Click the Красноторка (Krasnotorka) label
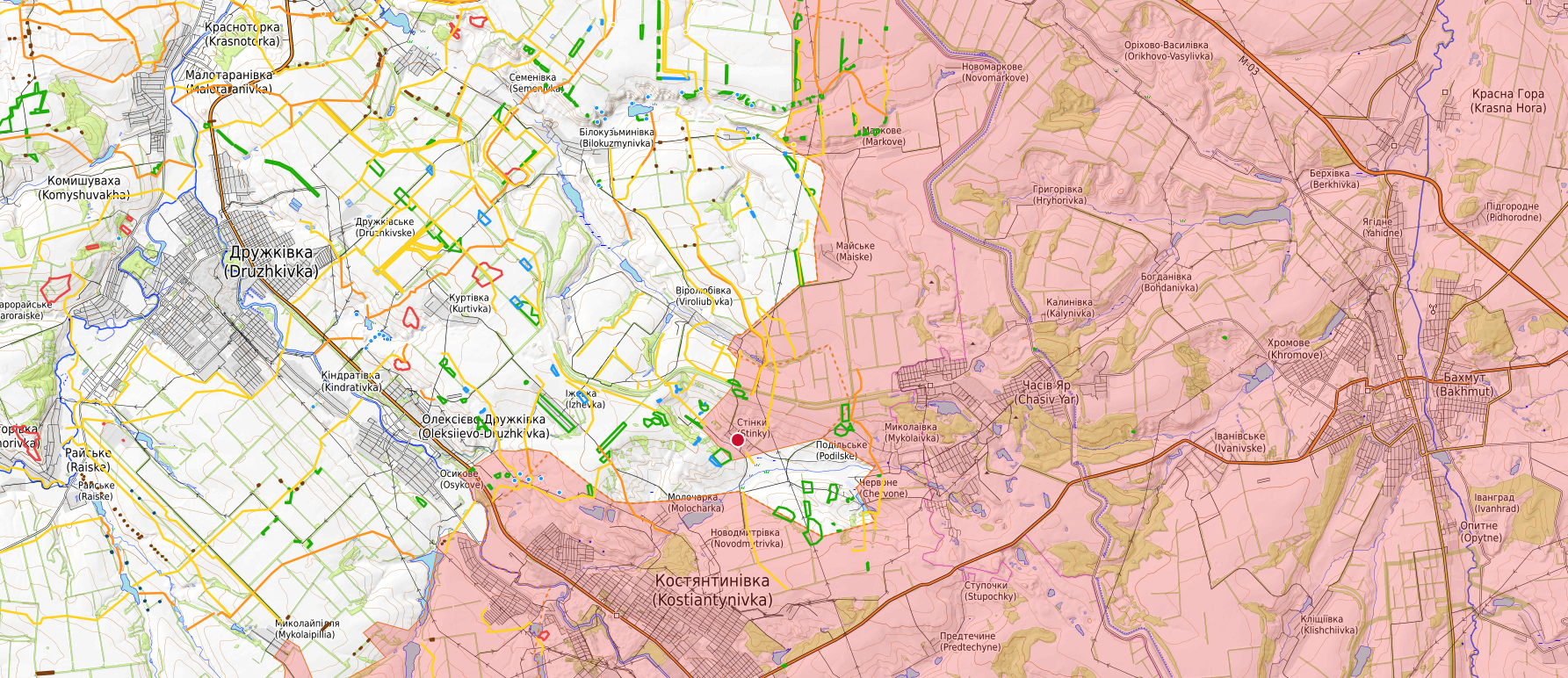Viewport: 1568px width, 678px height. (x=242, y=34)
